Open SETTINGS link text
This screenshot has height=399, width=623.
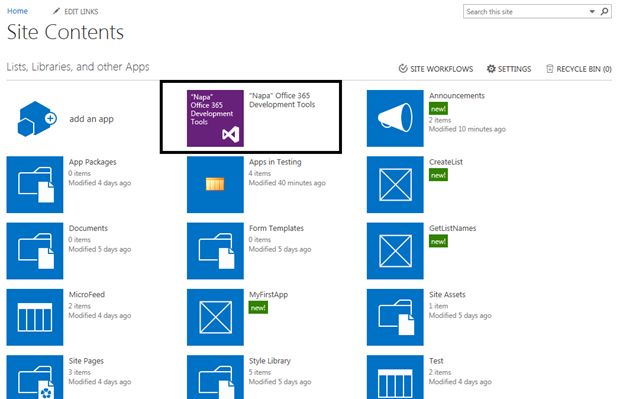click(515, 69)
